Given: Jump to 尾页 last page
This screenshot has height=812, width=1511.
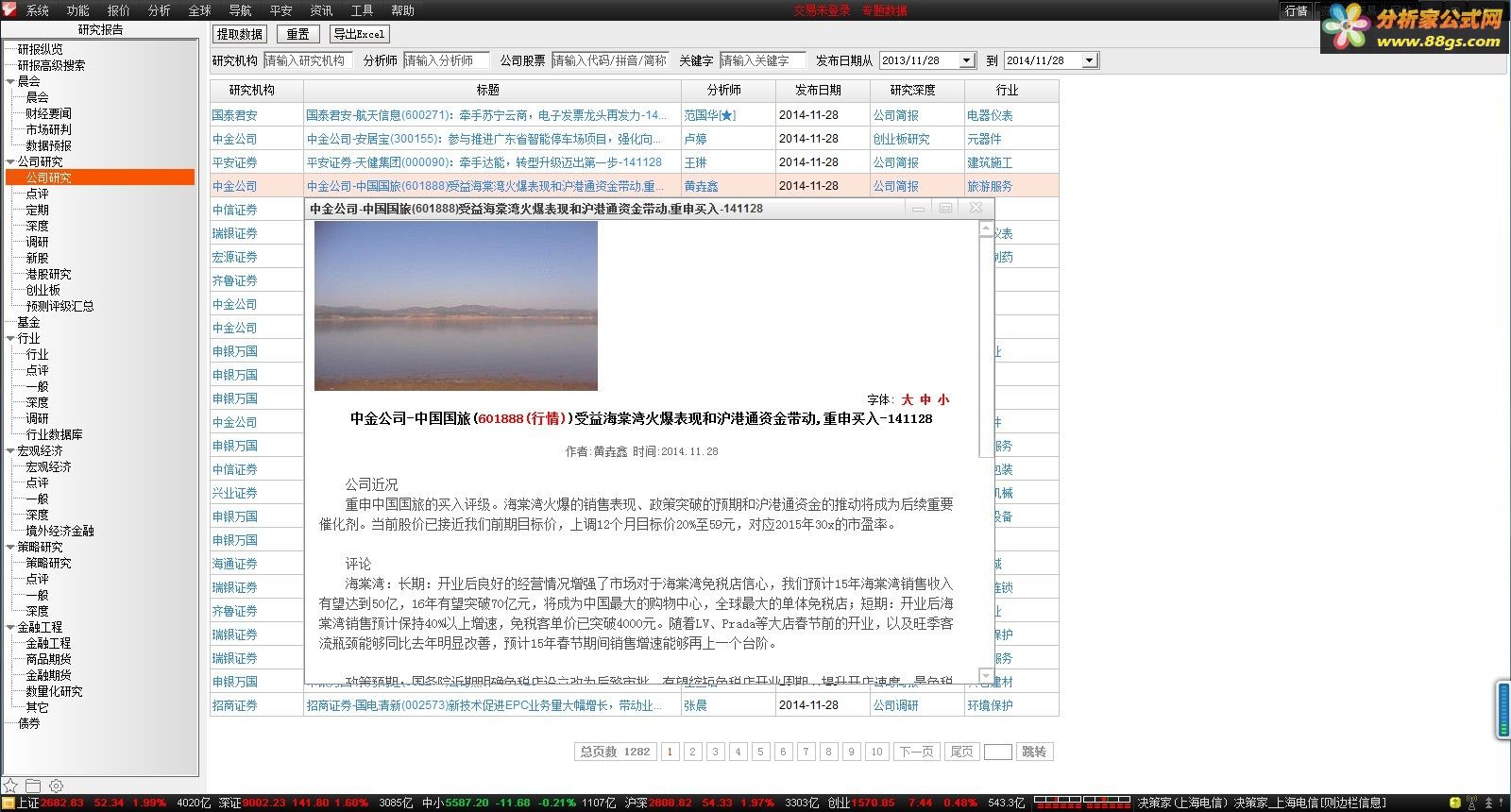Looking at the screenshot, I should point(961,752).
